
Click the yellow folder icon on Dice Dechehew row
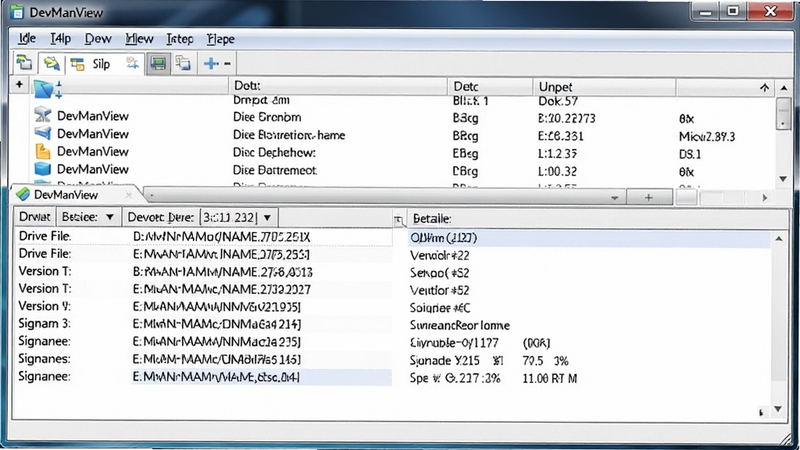(43, 151)
